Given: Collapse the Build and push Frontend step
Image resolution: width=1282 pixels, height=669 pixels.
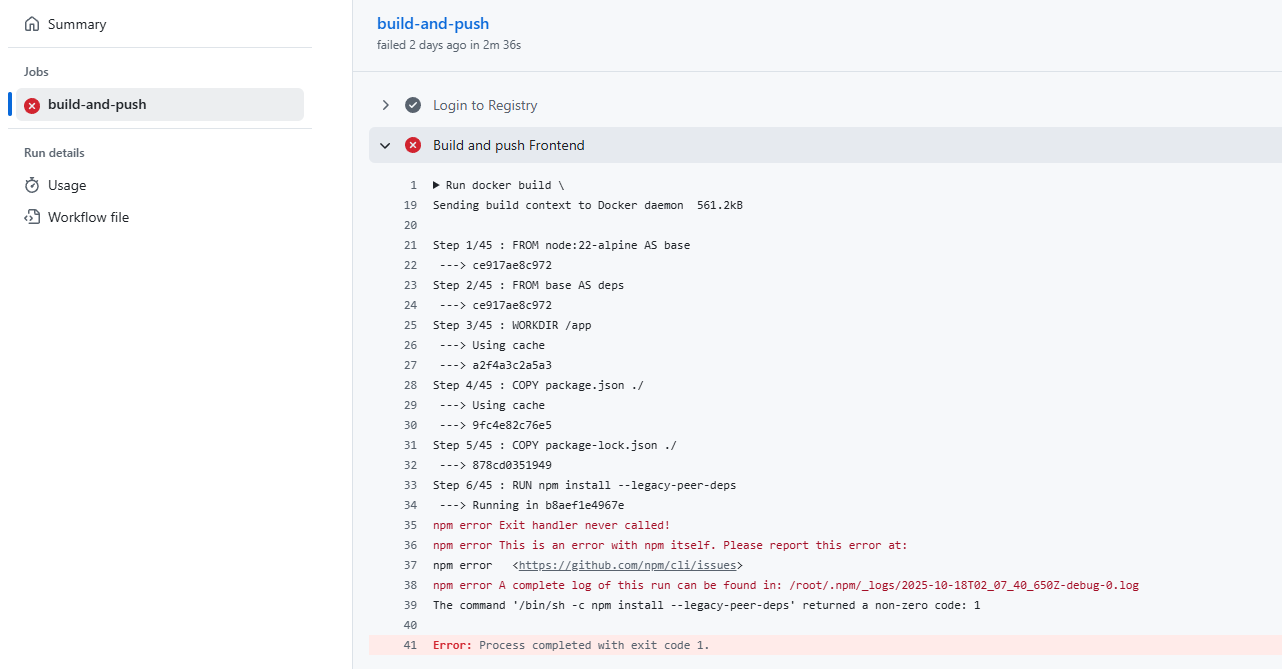Looking at the screenshot, I should (x=385, y=144).
